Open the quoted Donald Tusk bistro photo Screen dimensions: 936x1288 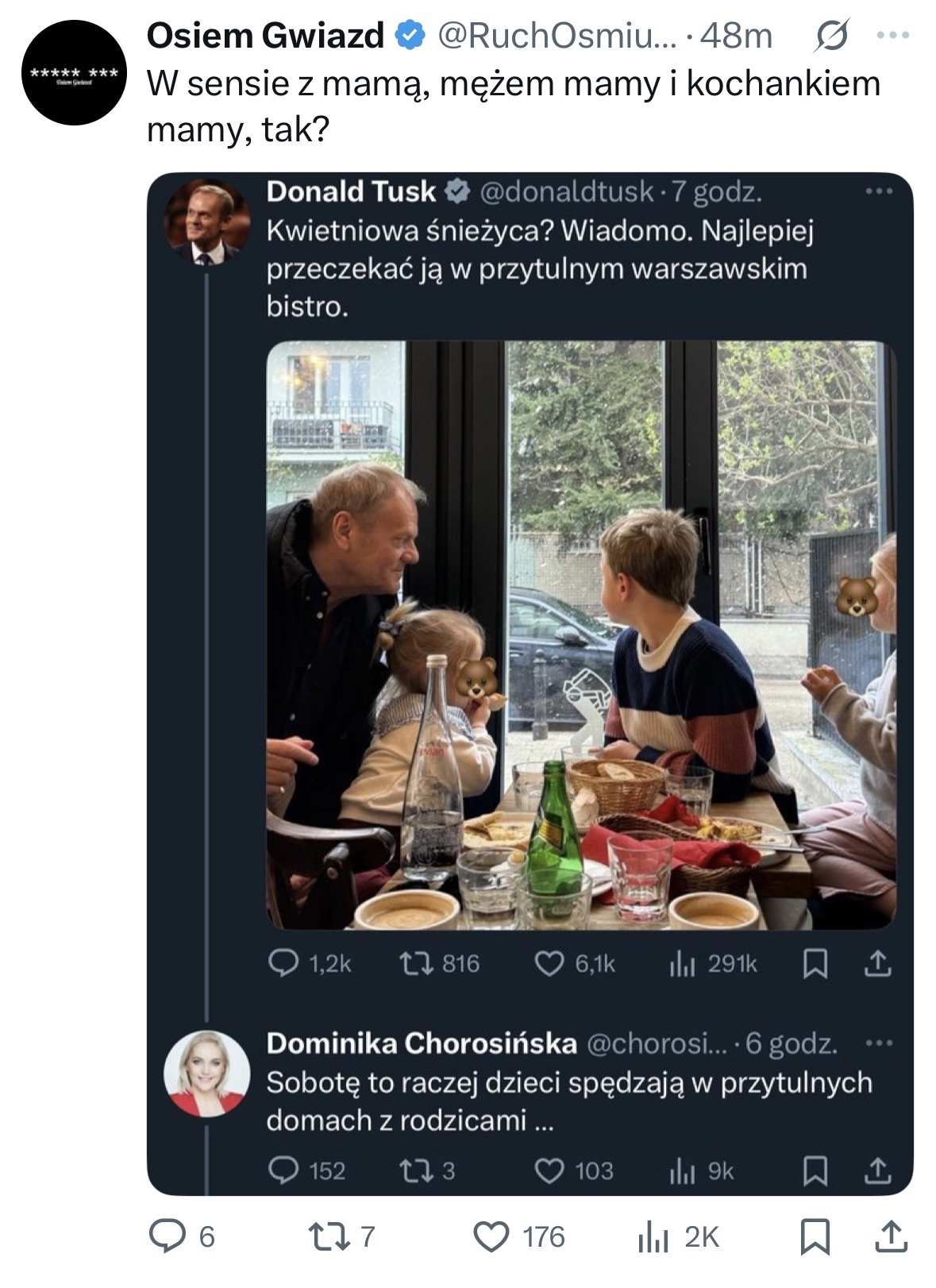[580, 635]
